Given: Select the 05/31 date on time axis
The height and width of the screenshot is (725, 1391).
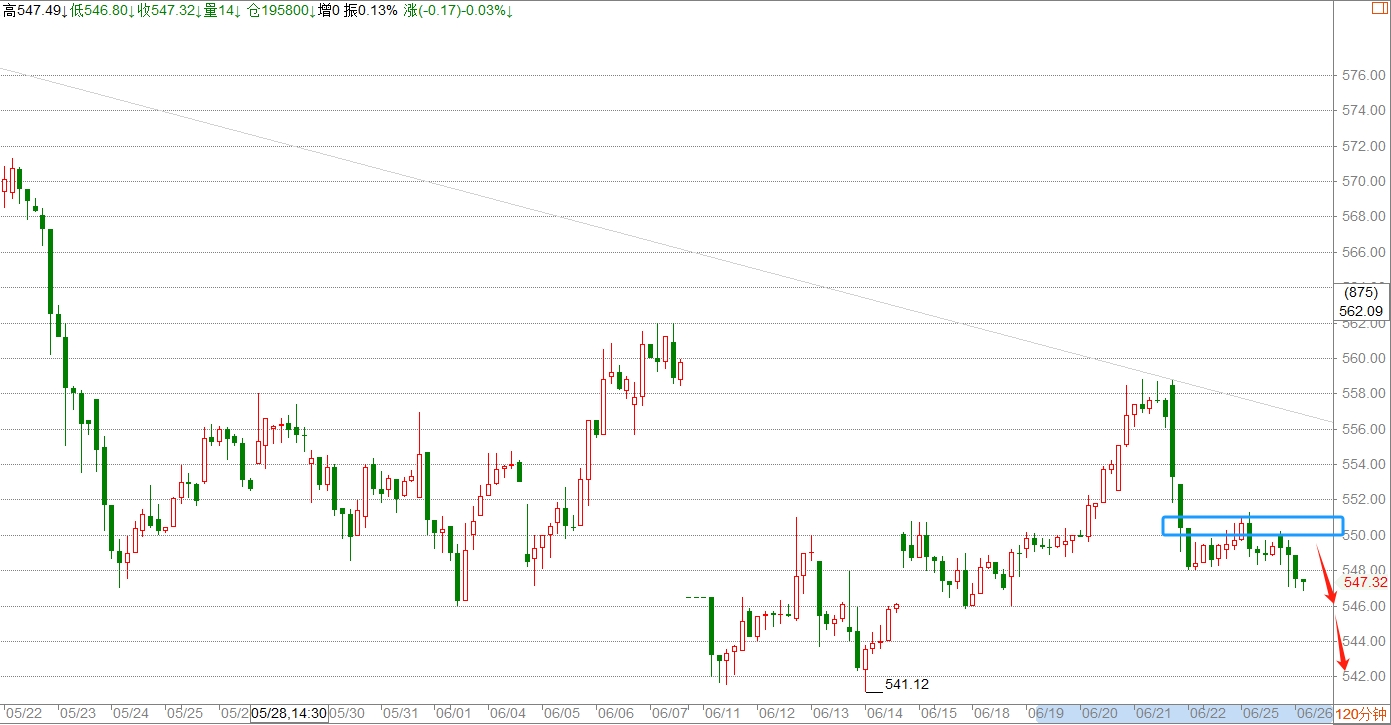Looking at the screenshot, I should pyautogui.click(x=400, y=714).
